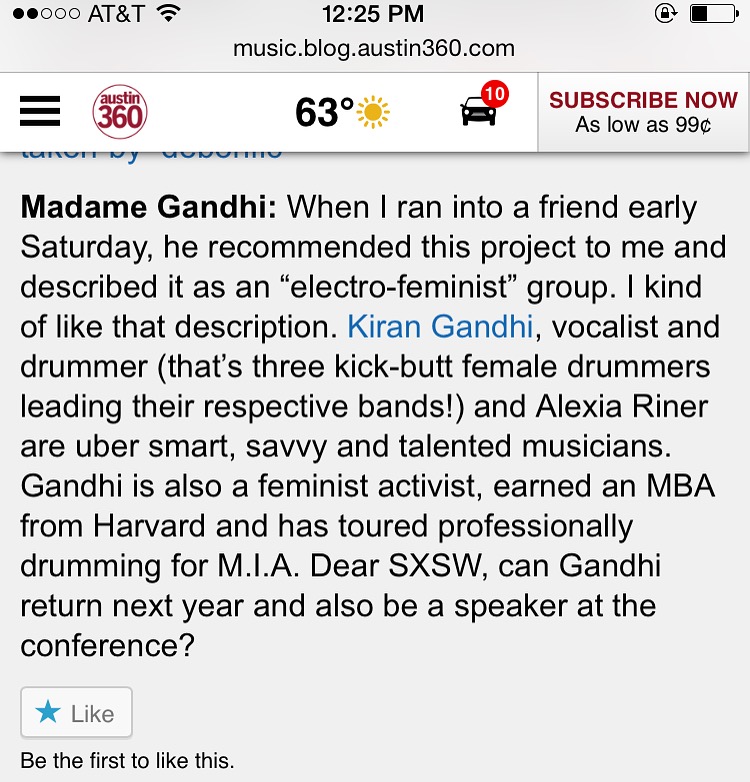Click the star icon in Like button
The image size is (750, 782).
[47, 713]
